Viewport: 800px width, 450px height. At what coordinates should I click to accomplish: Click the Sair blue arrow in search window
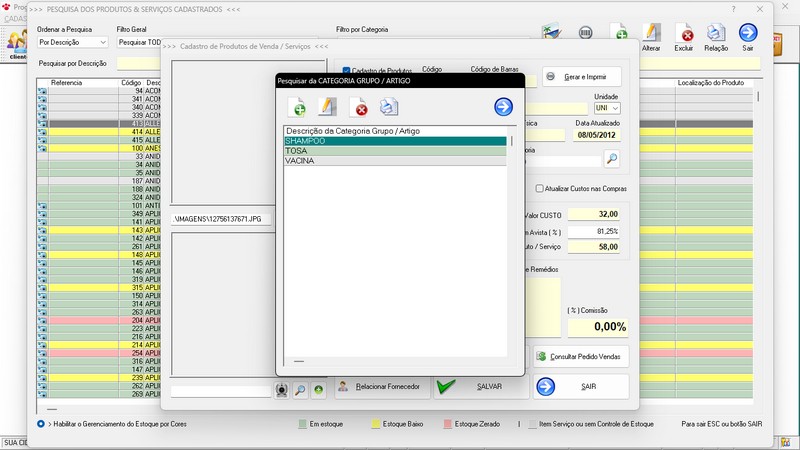tap(747, 37)
